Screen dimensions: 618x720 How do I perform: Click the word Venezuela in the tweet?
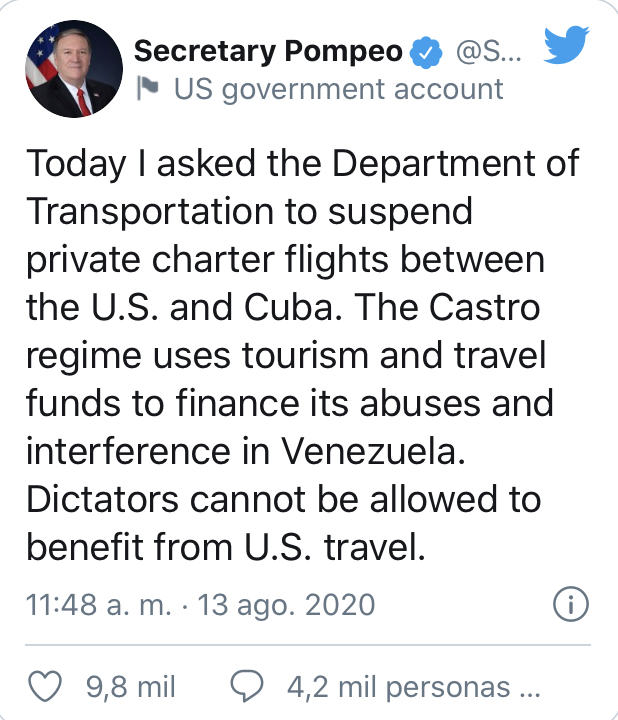coord(373,451)
